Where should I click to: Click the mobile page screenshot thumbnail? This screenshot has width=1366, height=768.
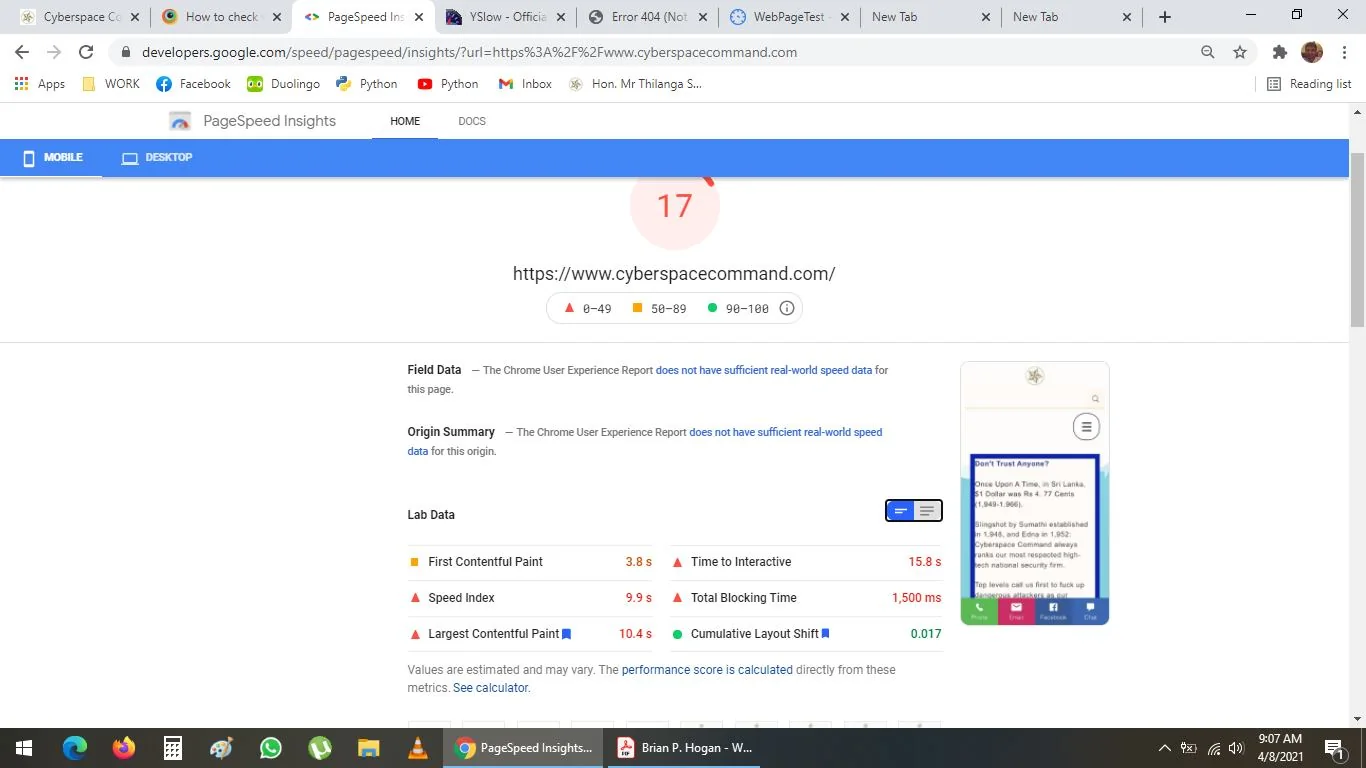(1035, 493)
